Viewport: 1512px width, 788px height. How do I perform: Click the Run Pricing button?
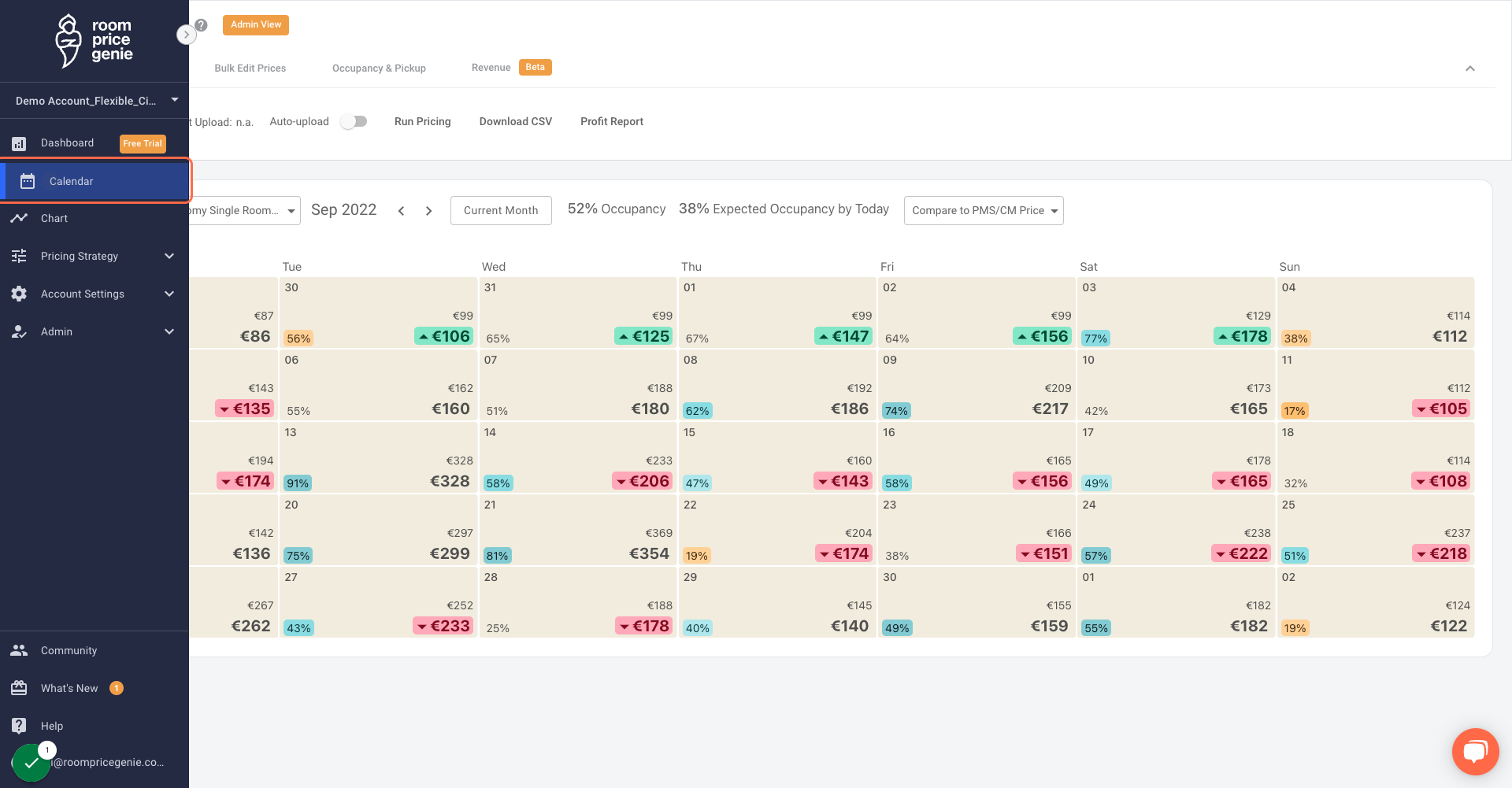click(423, 121)
